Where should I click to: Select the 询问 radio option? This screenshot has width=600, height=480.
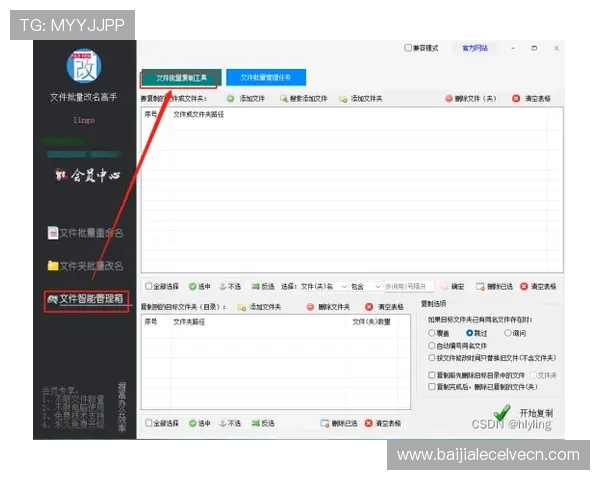[x=508, y=333]
